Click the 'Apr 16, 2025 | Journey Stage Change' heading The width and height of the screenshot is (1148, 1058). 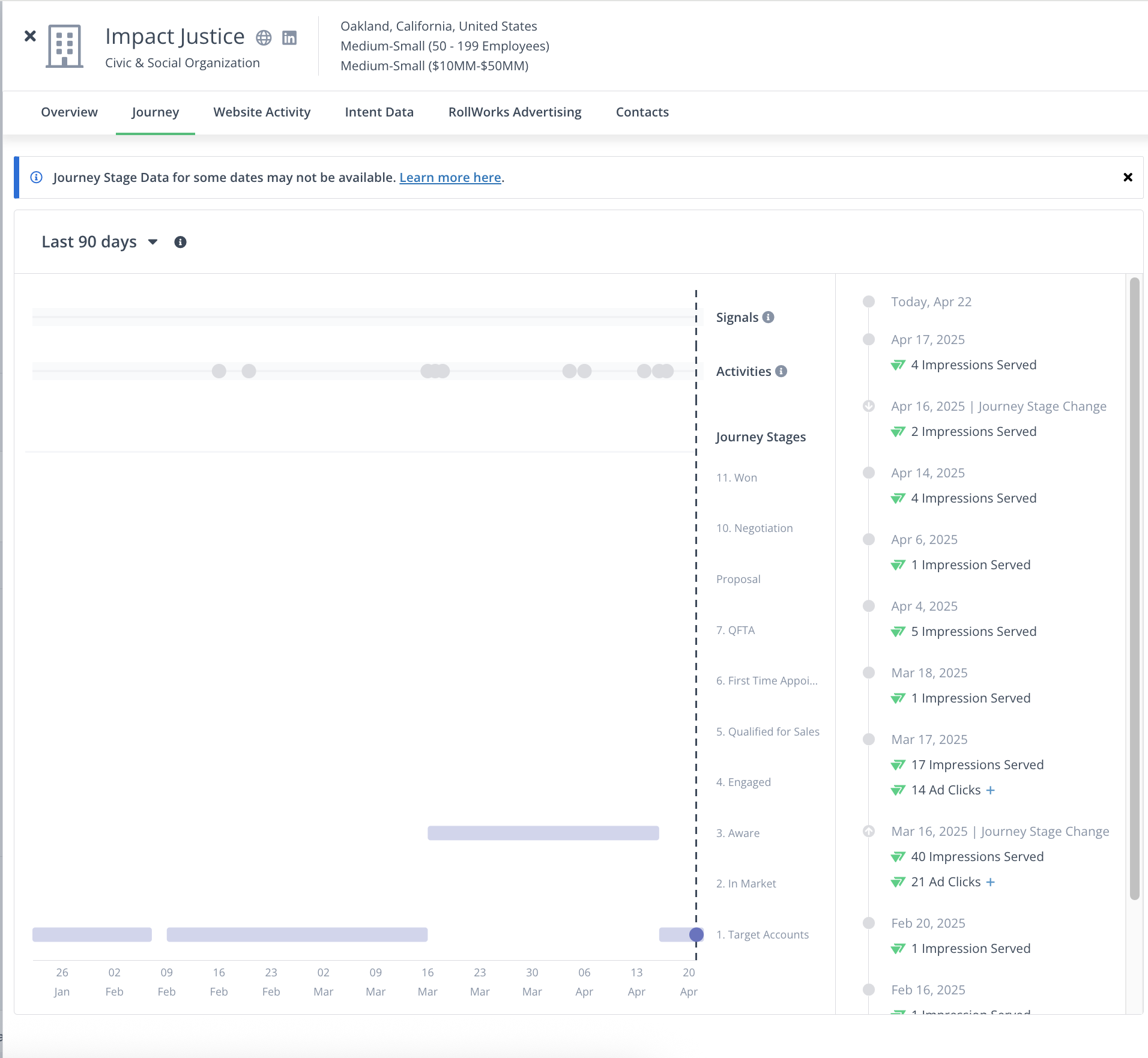pyautogui.click(x=998, y=407)
